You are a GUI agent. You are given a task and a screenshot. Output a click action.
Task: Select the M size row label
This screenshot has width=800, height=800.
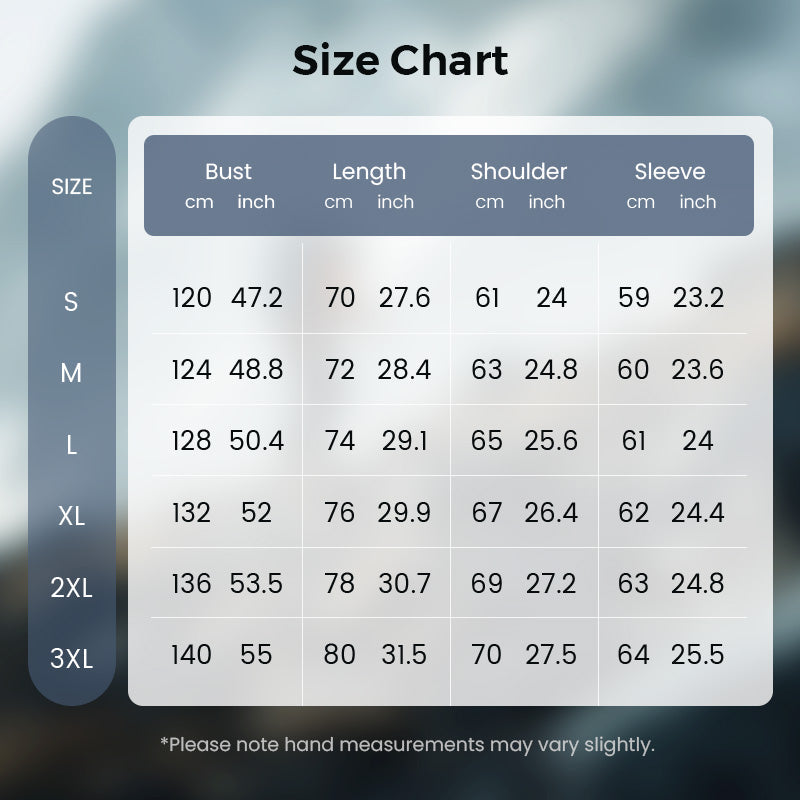[x=71, y=374]
